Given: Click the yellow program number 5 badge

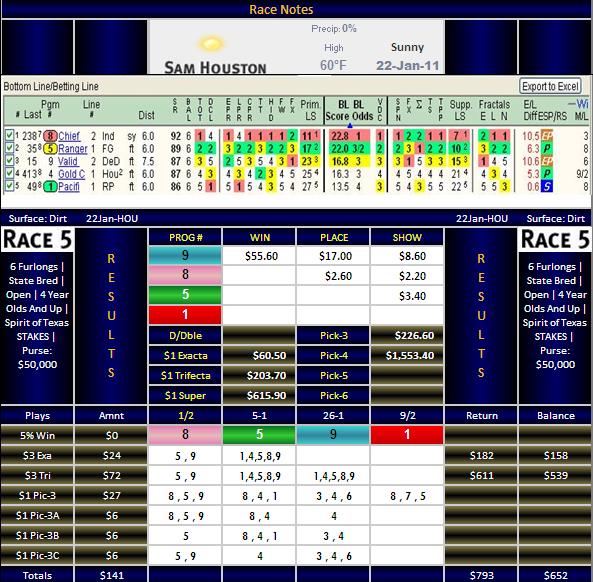Looking at the screenshot, I should tap(50, 149).
